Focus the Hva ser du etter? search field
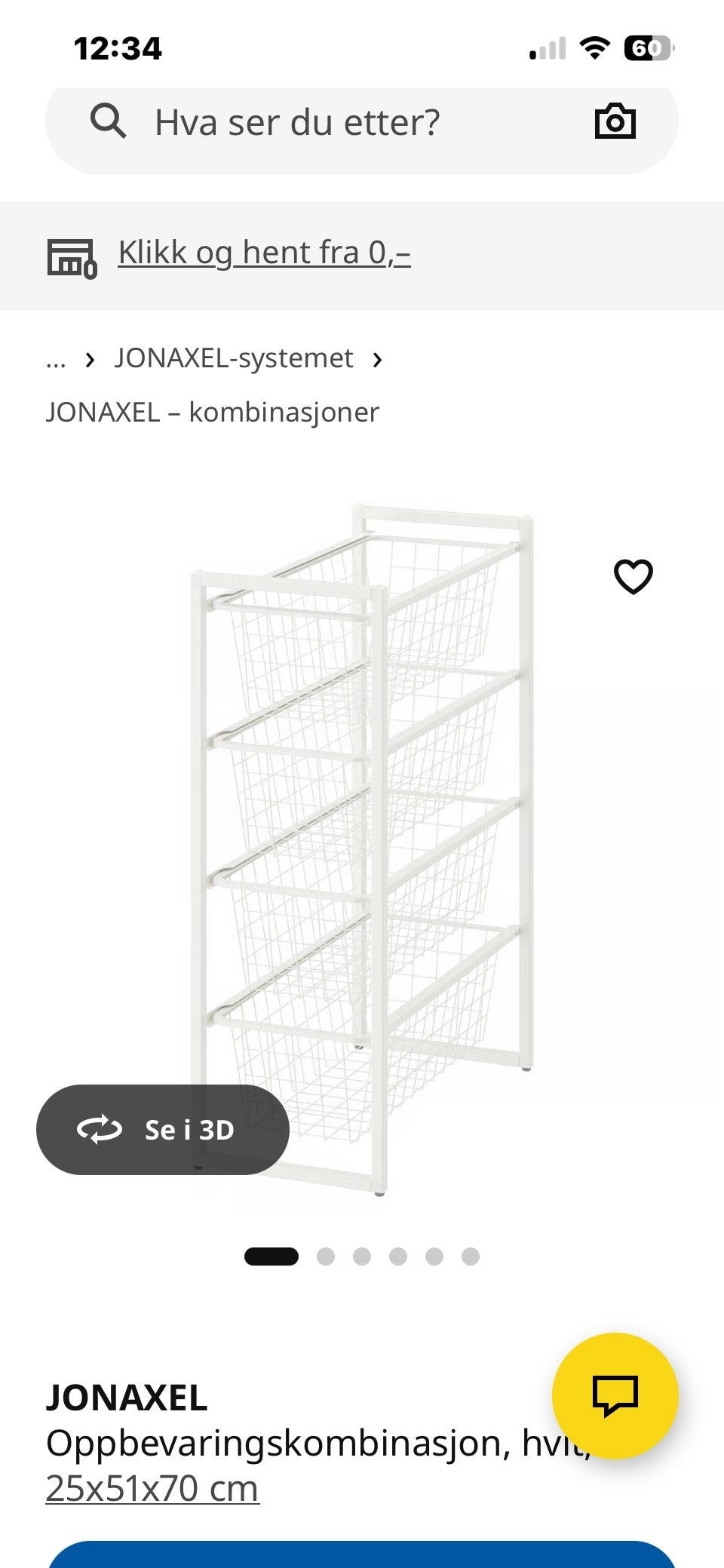The height and width of the screenshot is (1568, 724). tap(362, 122)
